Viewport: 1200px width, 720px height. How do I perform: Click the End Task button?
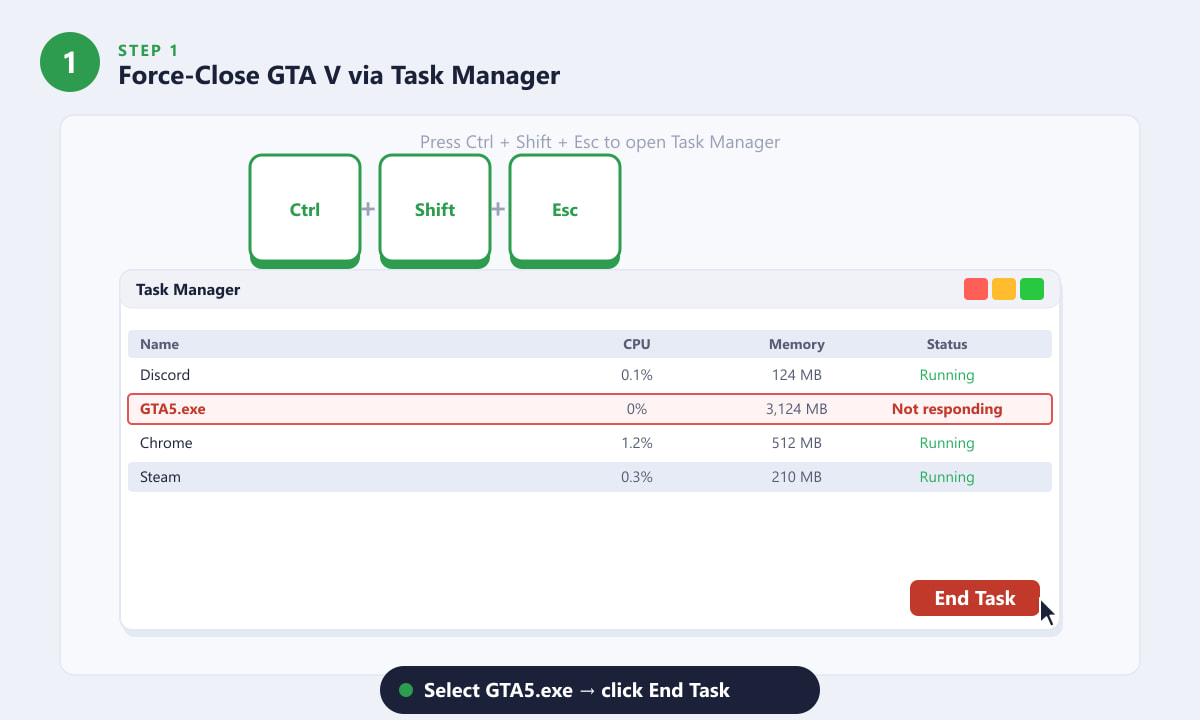975,598
